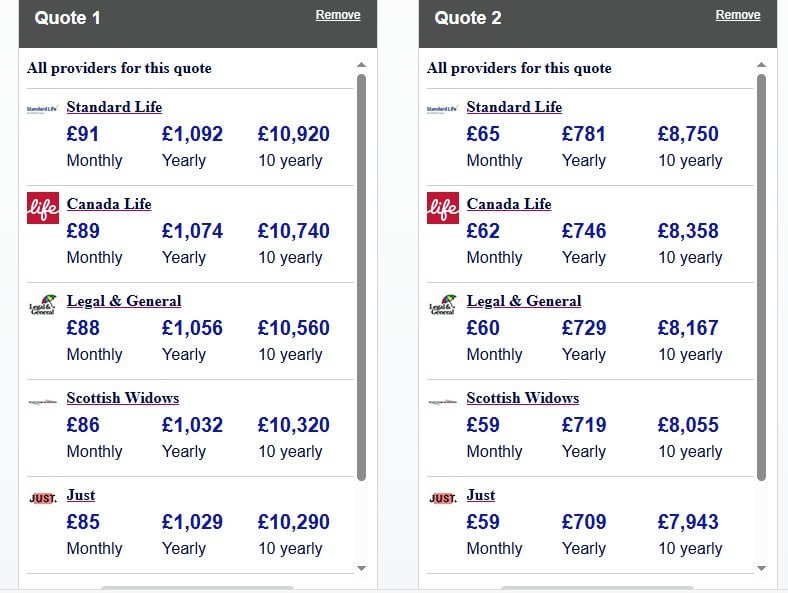Open Canada Life link in Quote 2
788x593 pixels.
click(x=509, y=204)
